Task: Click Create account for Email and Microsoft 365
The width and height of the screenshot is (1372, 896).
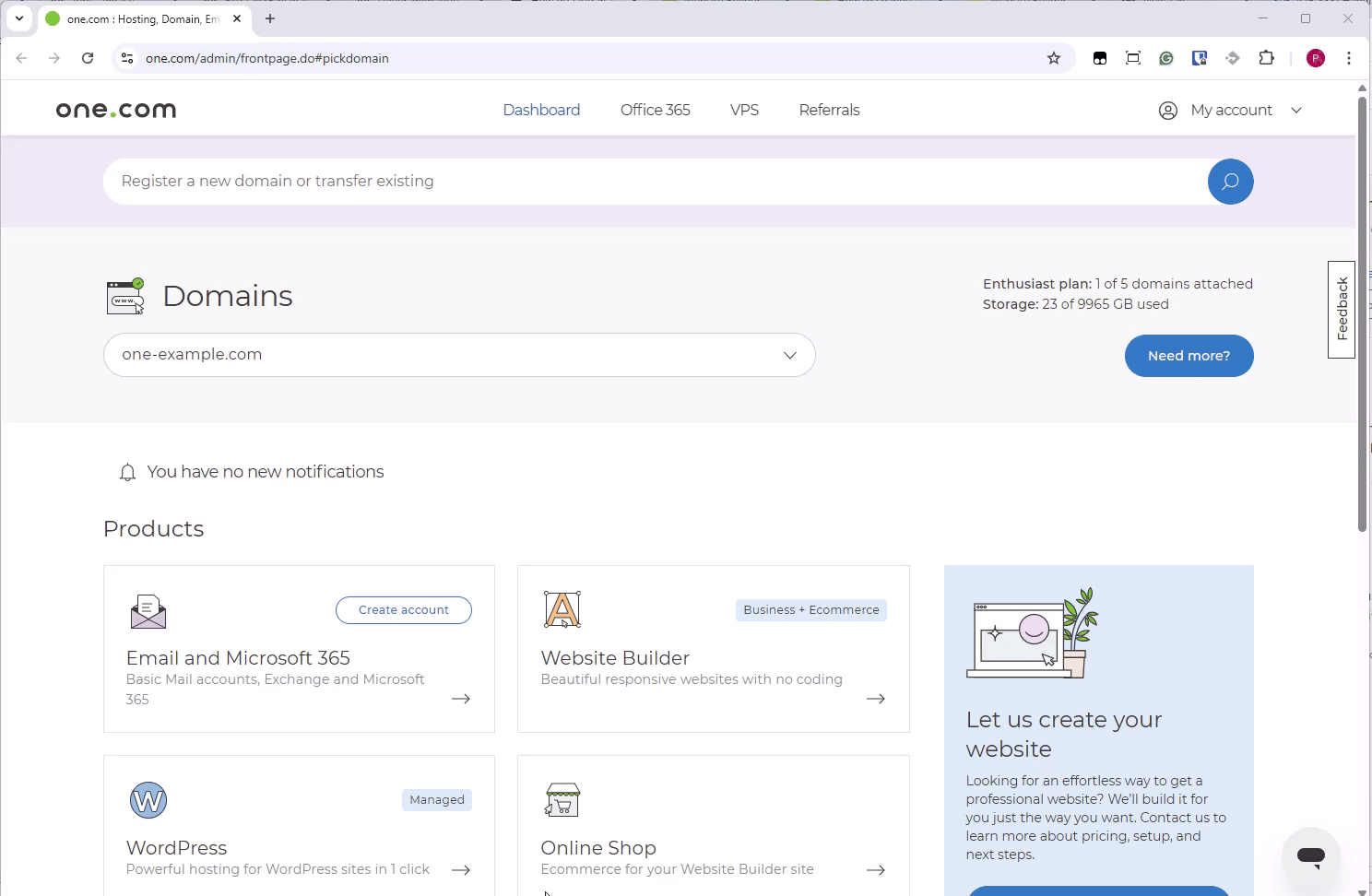Action: [x=403, y=609]
